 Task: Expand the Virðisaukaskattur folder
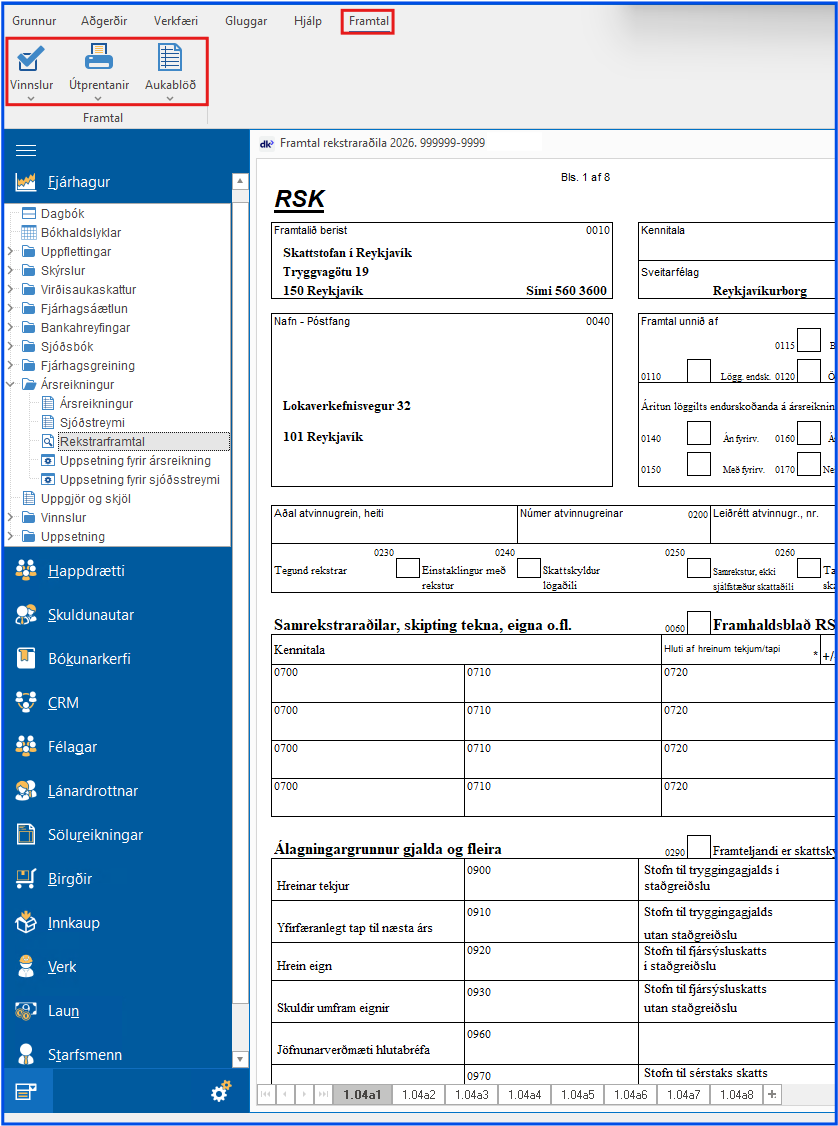point(10,290)
